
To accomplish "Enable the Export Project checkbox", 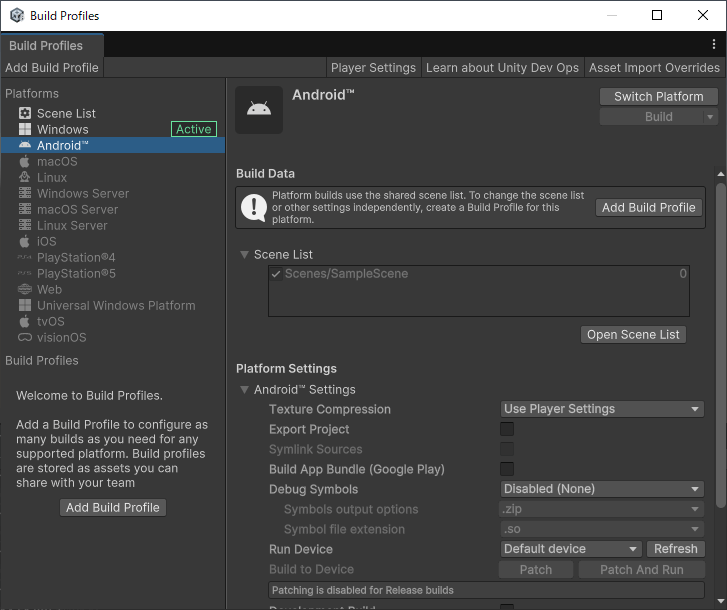I will pos(507,429).
